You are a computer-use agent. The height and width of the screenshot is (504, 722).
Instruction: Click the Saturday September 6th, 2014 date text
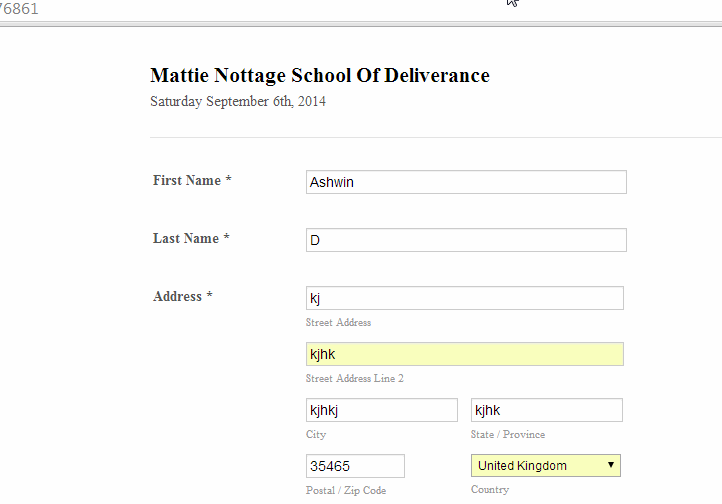237,102
